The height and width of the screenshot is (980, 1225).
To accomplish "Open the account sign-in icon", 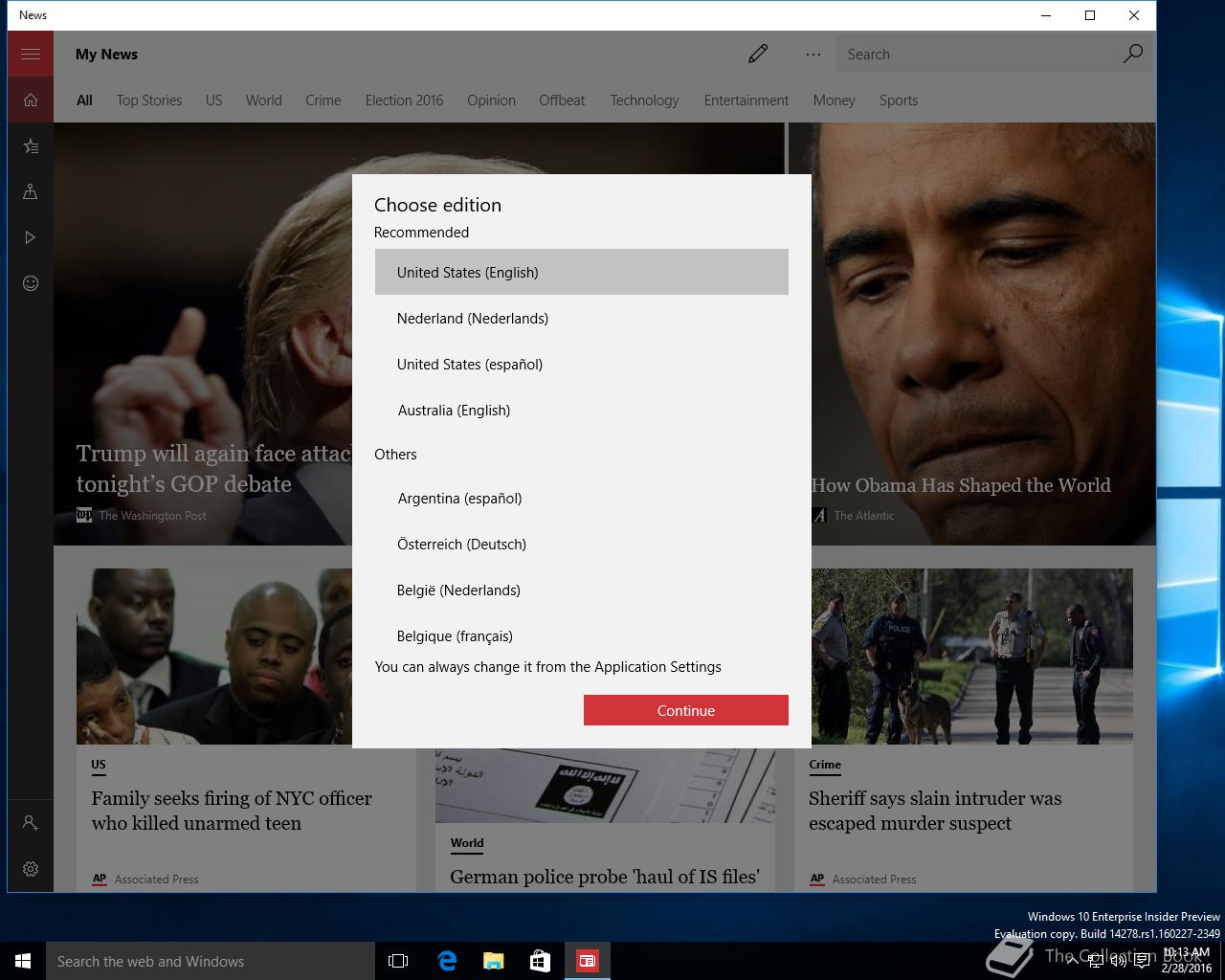I will click(31, 823).
